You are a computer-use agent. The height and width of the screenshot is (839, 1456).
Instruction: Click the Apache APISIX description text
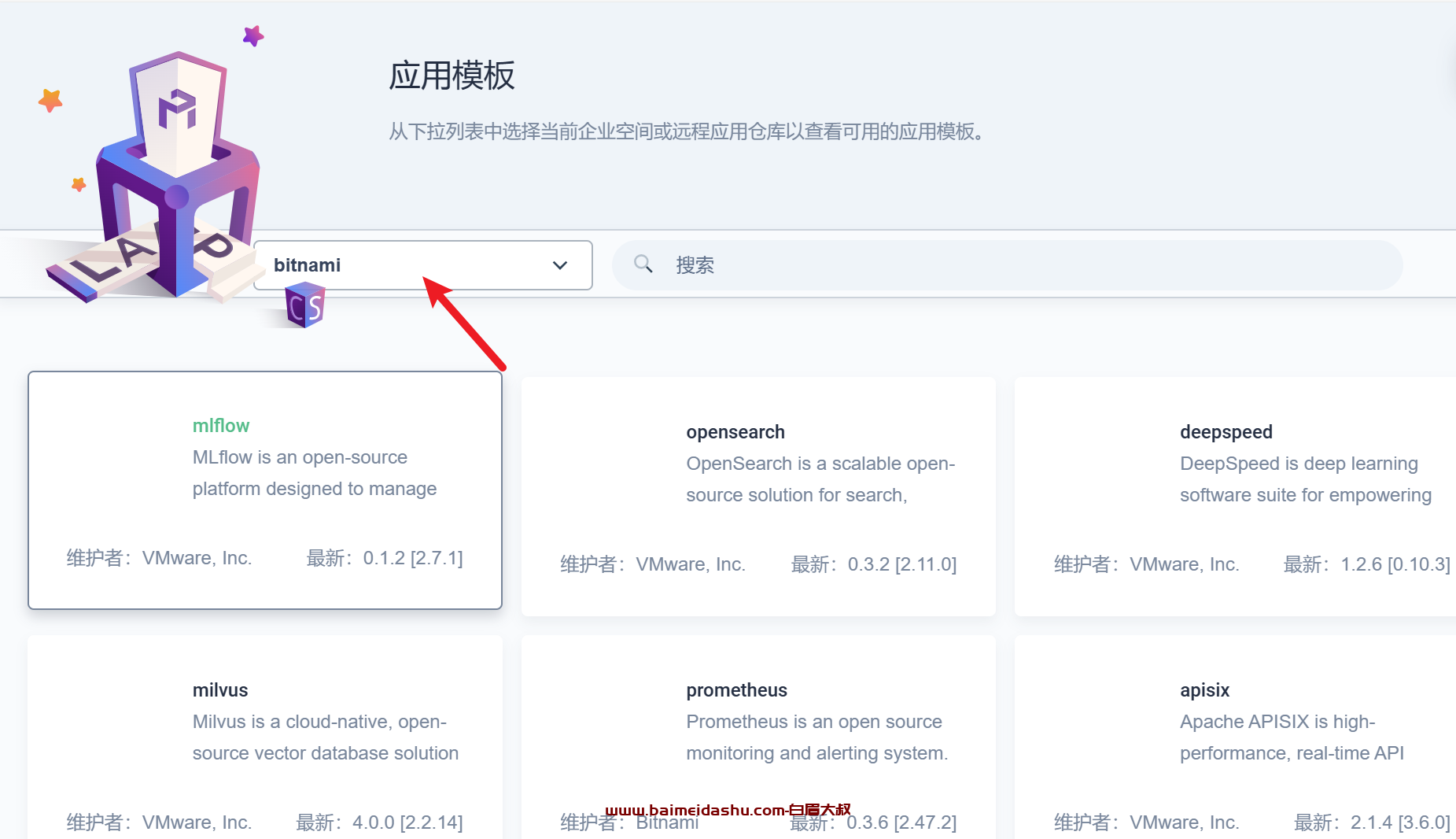coord(1292,737)
